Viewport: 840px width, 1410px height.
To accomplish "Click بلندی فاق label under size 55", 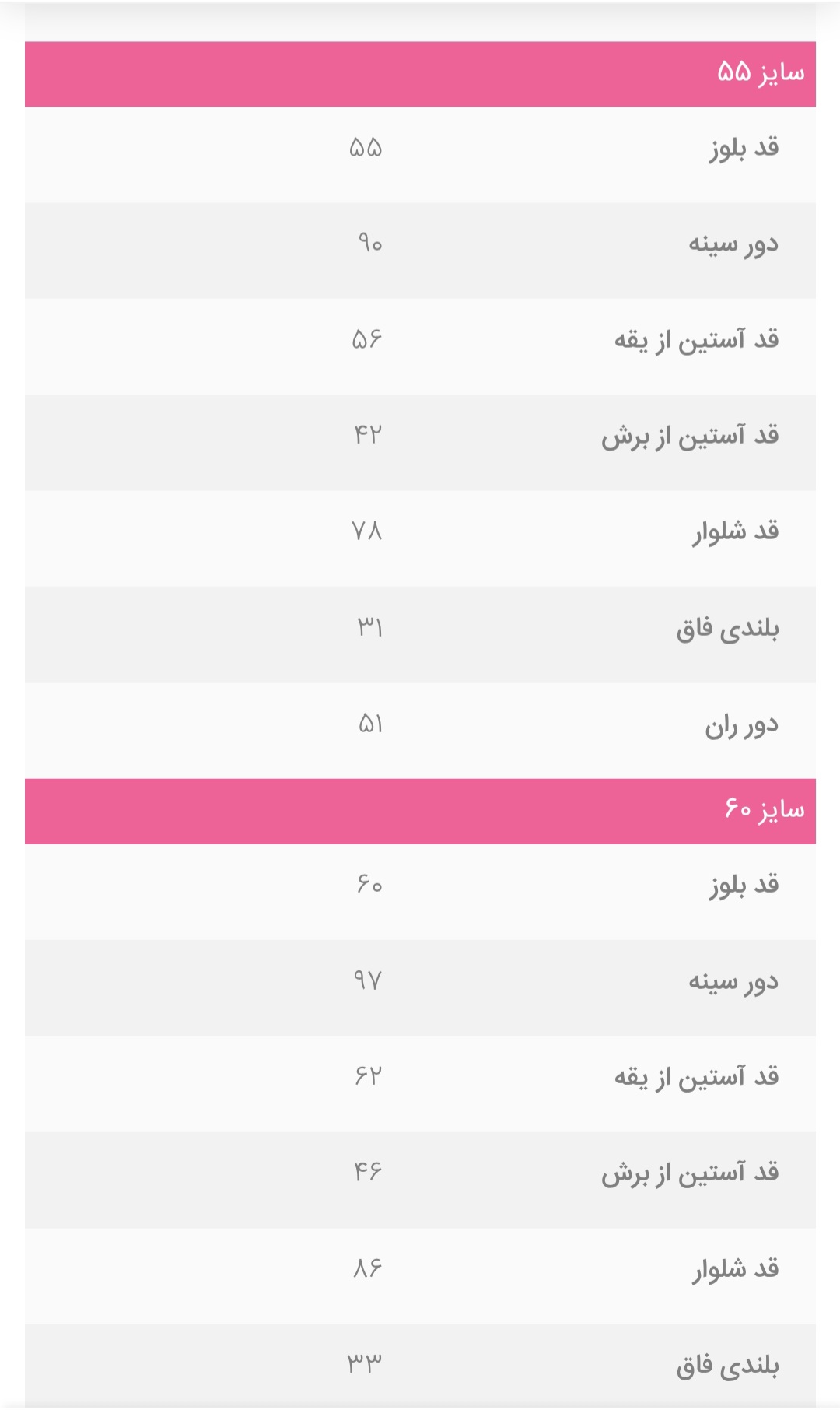I will coord(727,628).
